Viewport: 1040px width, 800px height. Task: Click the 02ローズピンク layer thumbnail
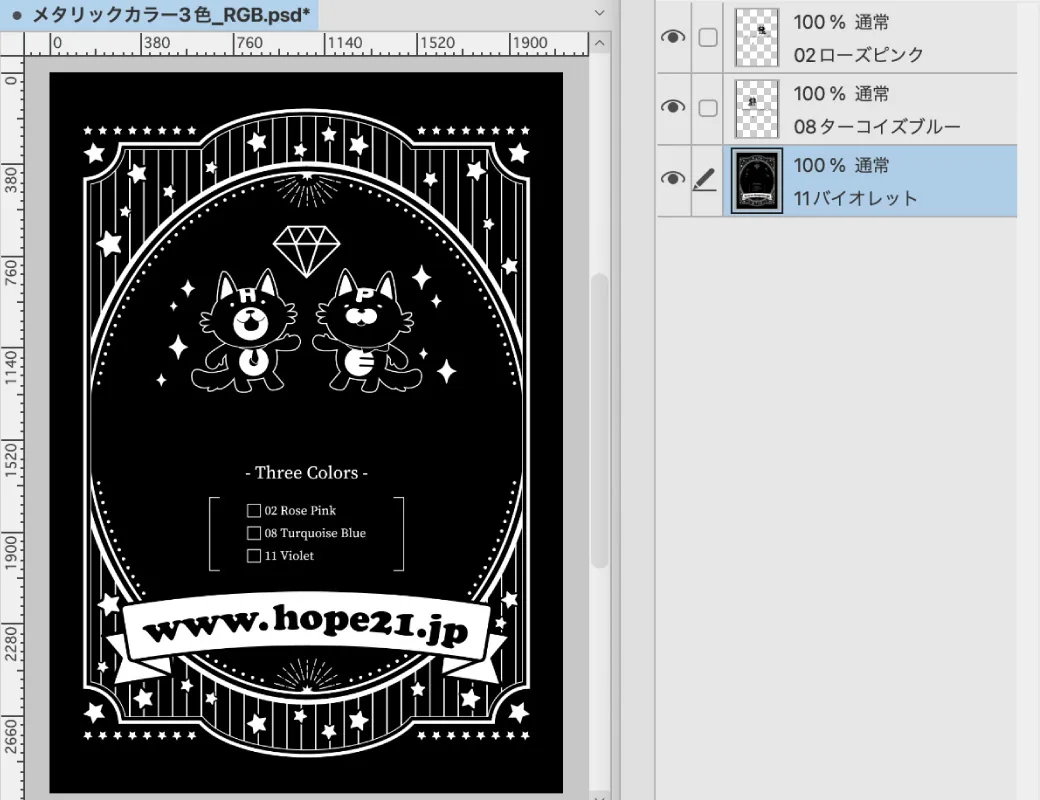tap(756, 37)
